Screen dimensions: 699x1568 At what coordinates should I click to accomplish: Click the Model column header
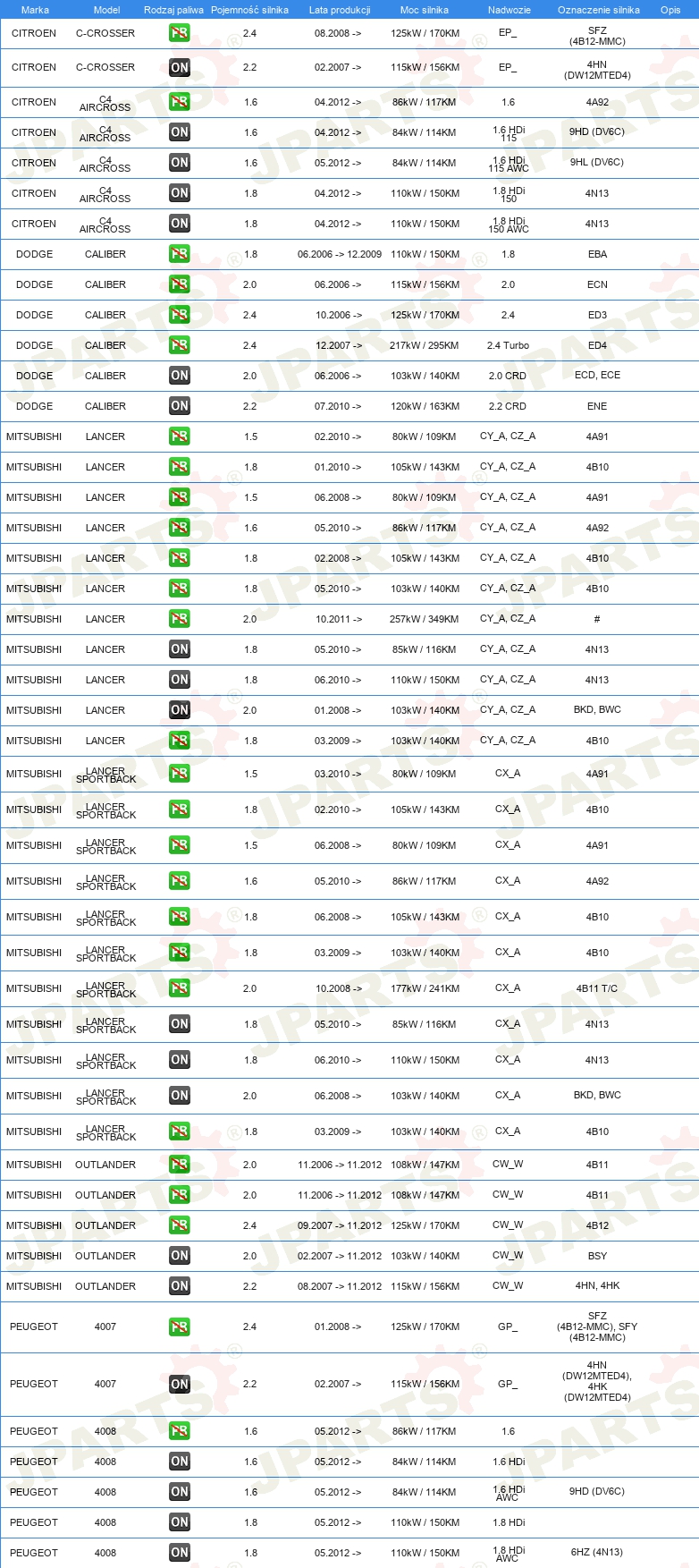(106, 10)
